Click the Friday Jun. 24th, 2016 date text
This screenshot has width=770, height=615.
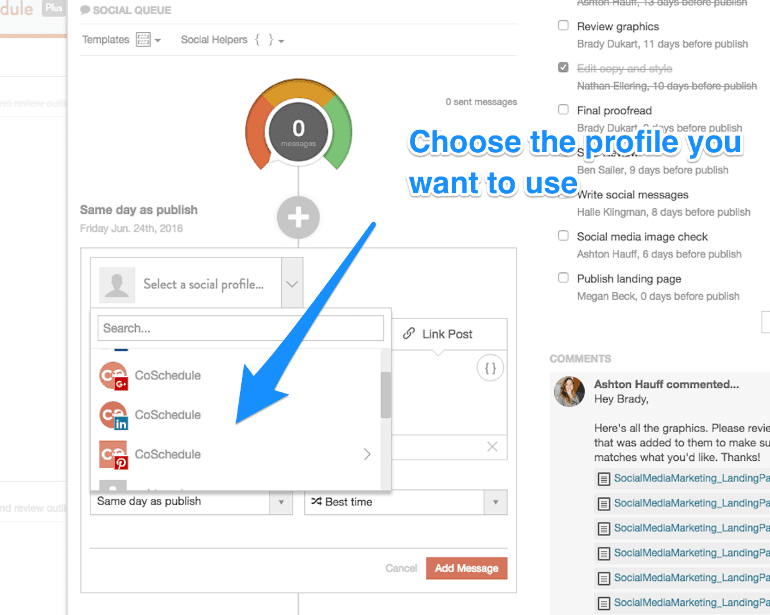(x=131, y=228)
